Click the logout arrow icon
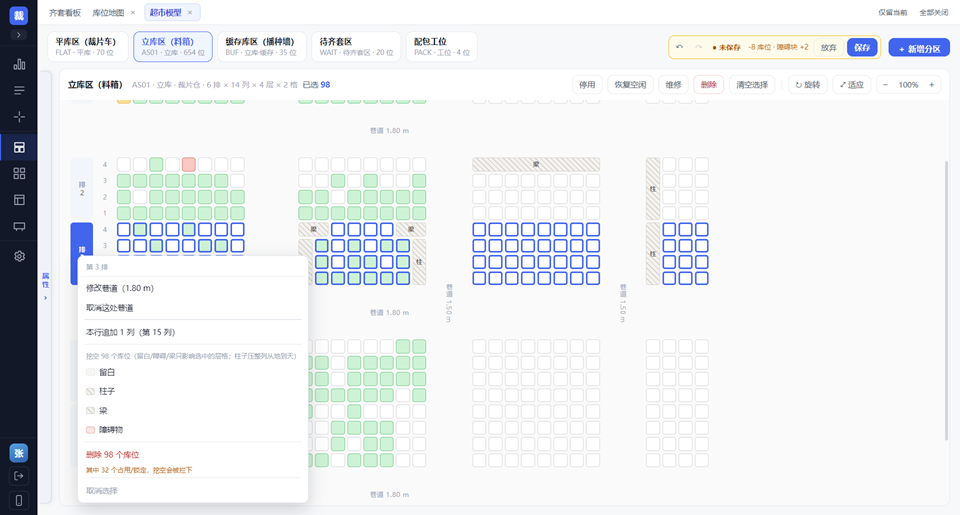The width and height of the screenshot is (960, 515). [x=18, y=476]
